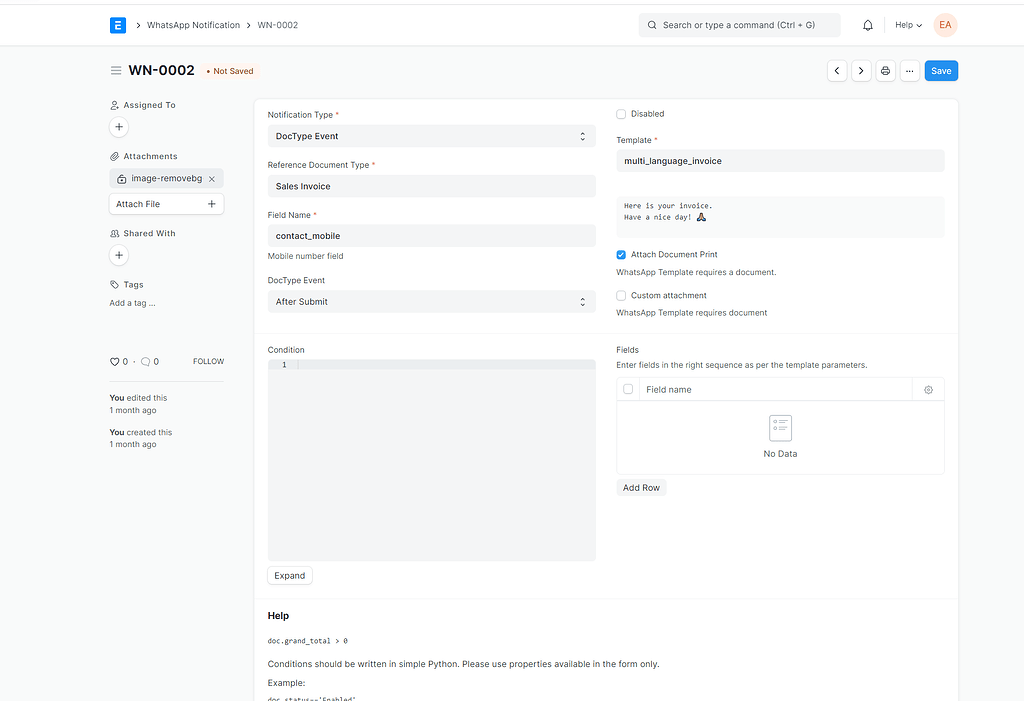Select all rows checkbox in Fields table
The width and height of the screenshot is (1024, 701).
pyautogui.click(x=628, y=389)
